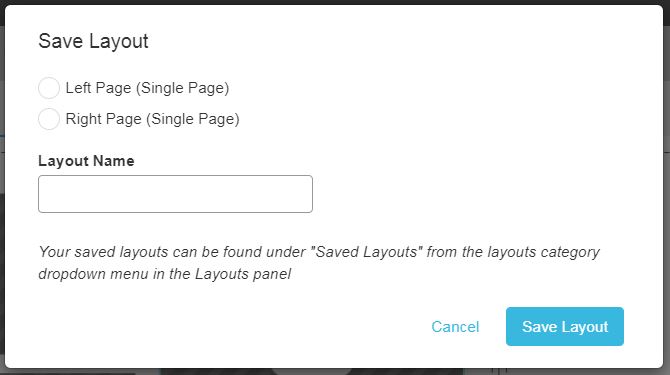Click the blue Save Layout button
670x375 pixels.
(x=564, y=326)
